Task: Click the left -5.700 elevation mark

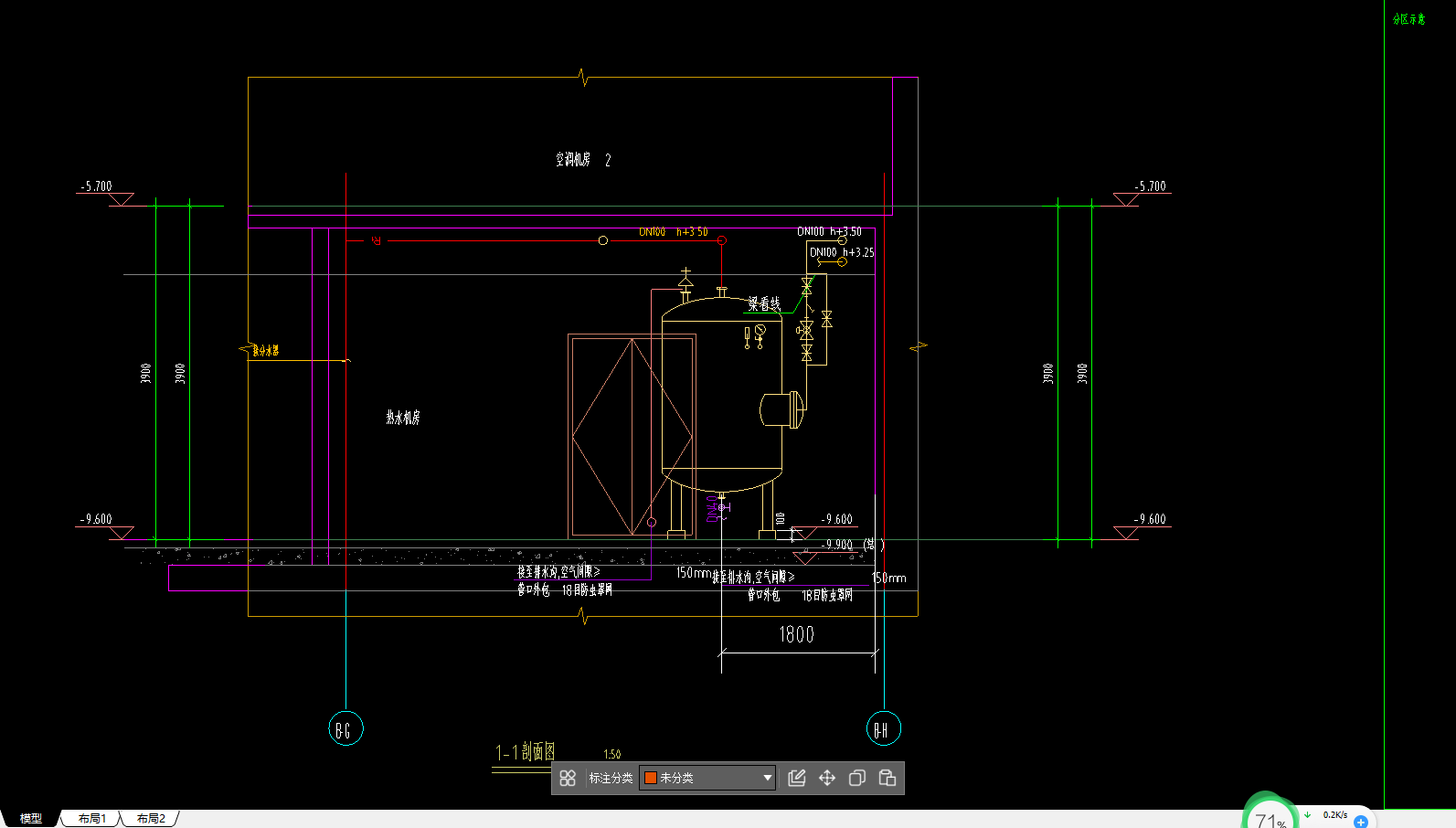Action: [x=95, y=186]
